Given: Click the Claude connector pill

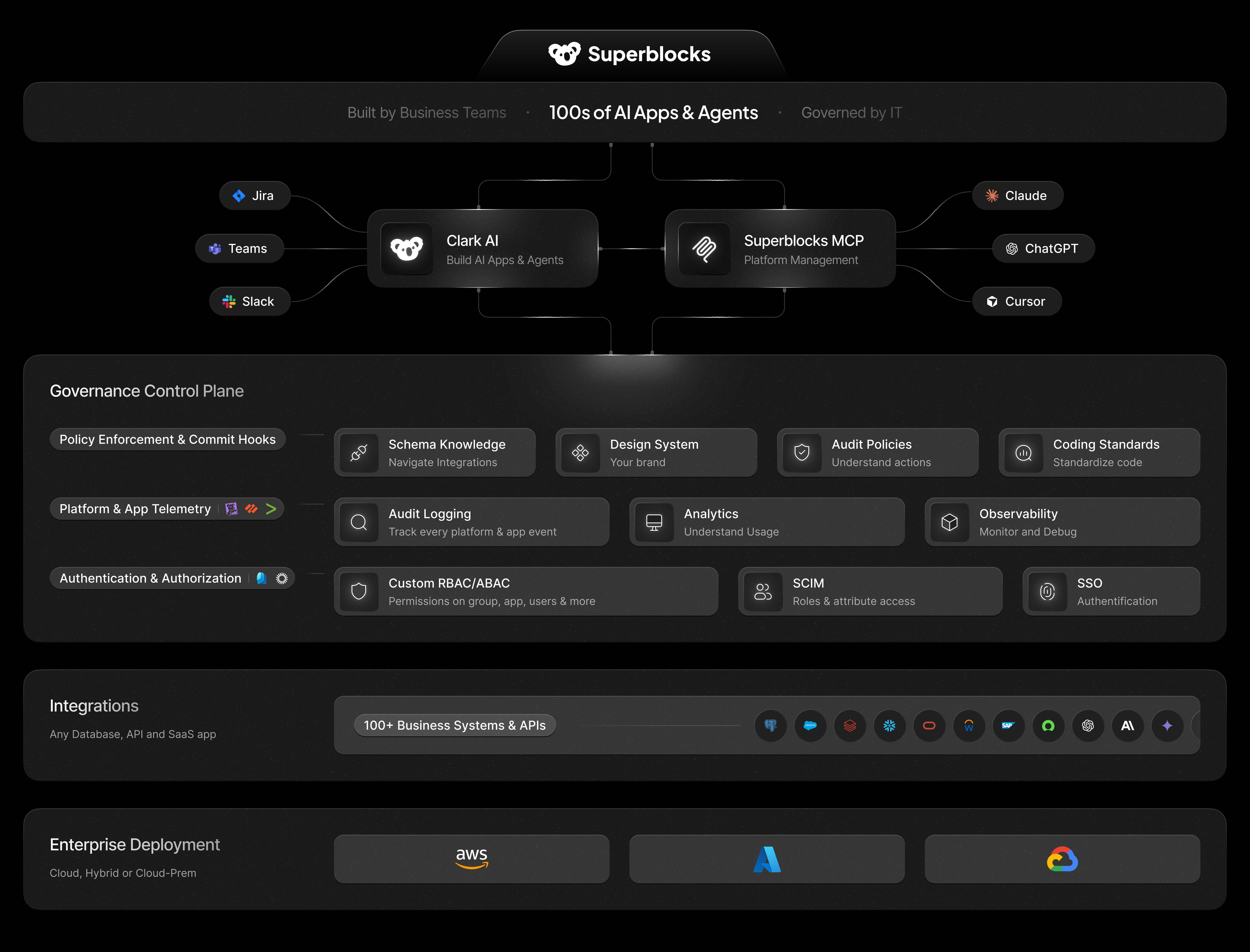Looking at the screenshot, I should 1017,195.
